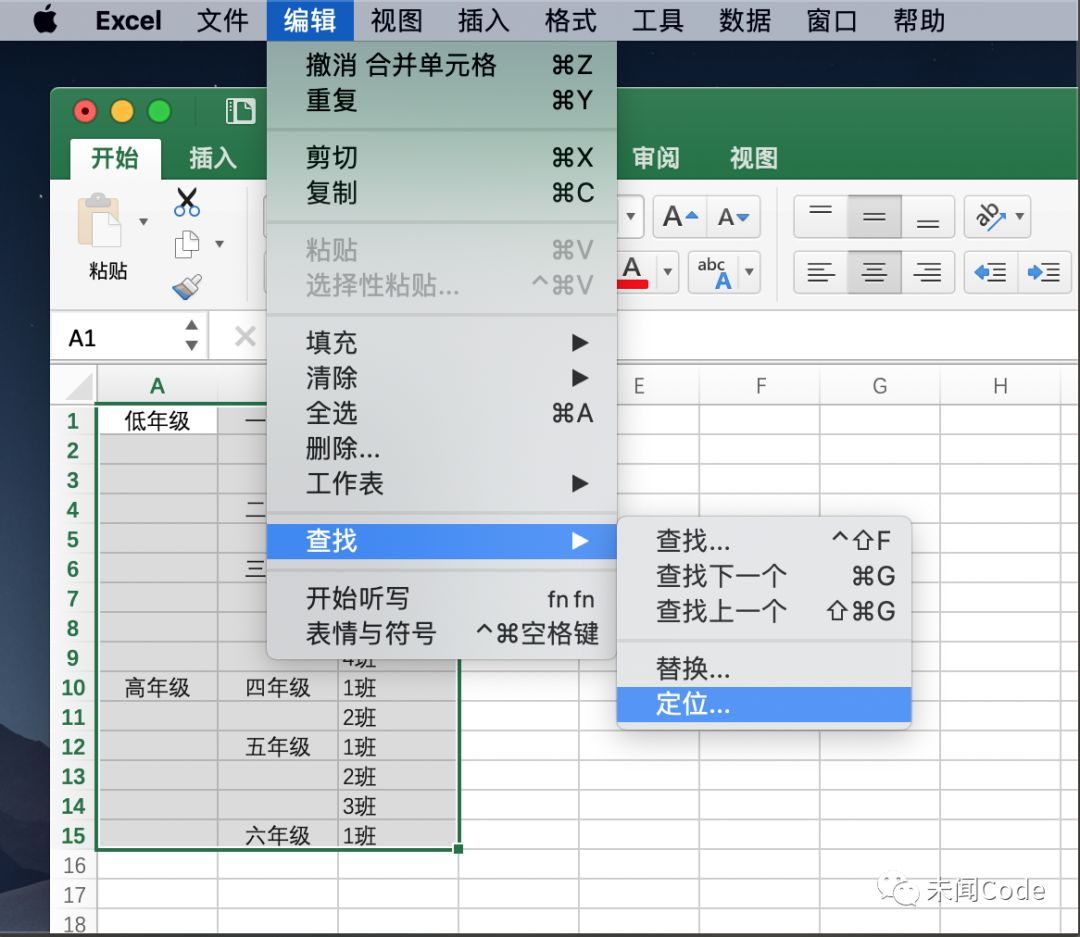Select the entire sheet corner triangle
Image resolution: width=1080 pixels, height=937 pixels.
pos(79,387)
